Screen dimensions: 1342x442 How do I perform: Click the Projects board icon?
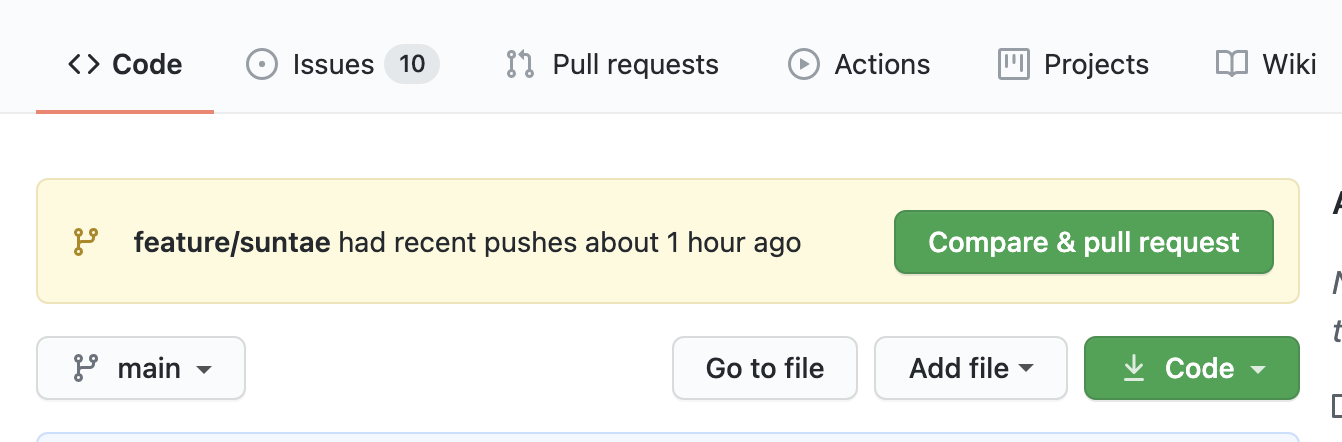click(1014, 65)
